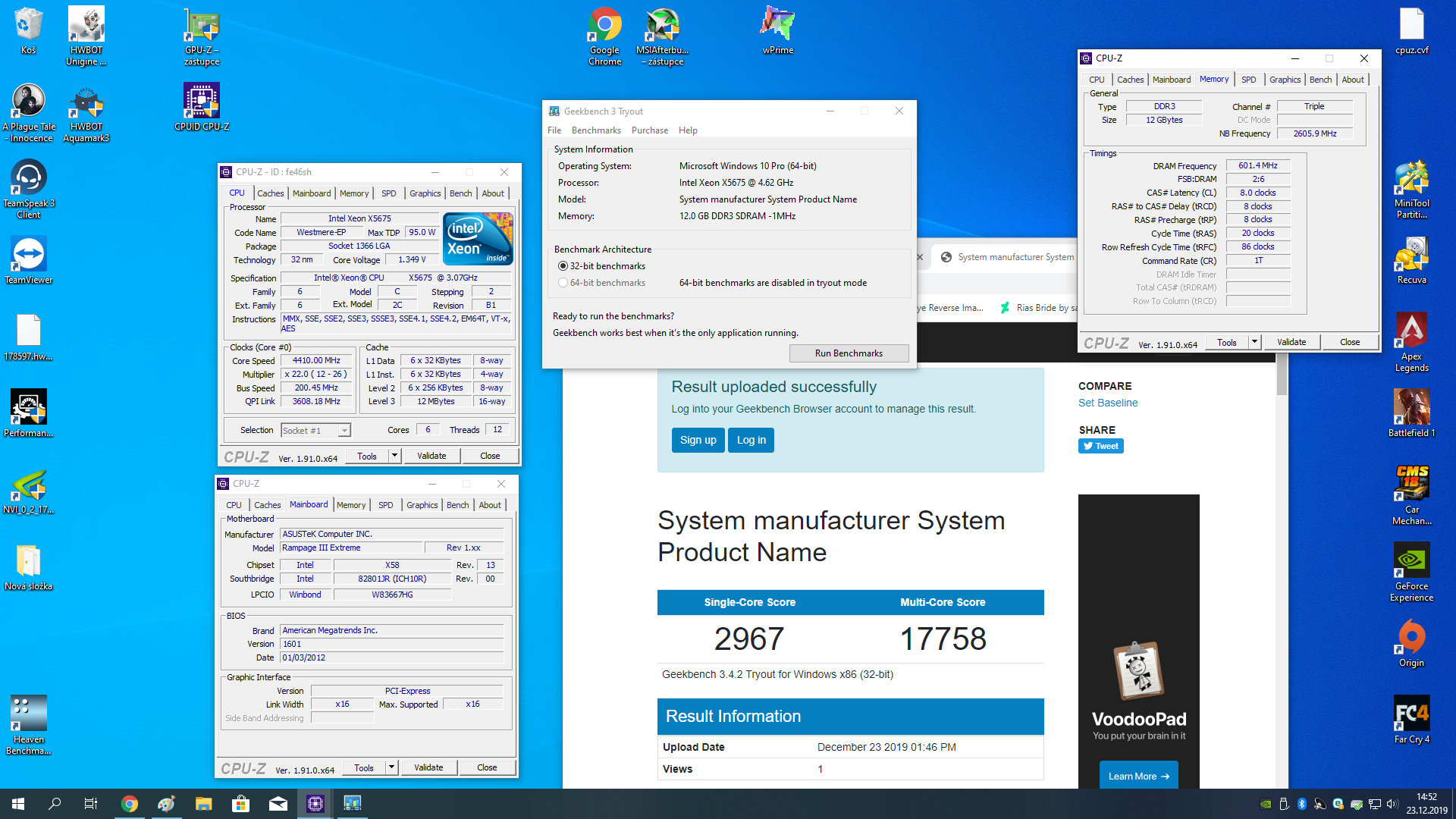Click Set Baseline link
Screen dimensions: 1456x819
pyautogui.click(x=1108, y=403)
